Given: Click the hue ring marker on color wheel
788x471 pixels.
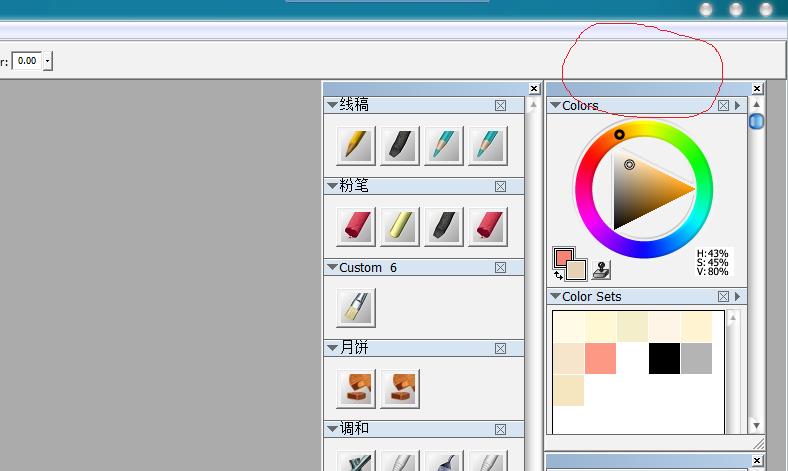Looking at the screenshot, I should coord(619,134).
